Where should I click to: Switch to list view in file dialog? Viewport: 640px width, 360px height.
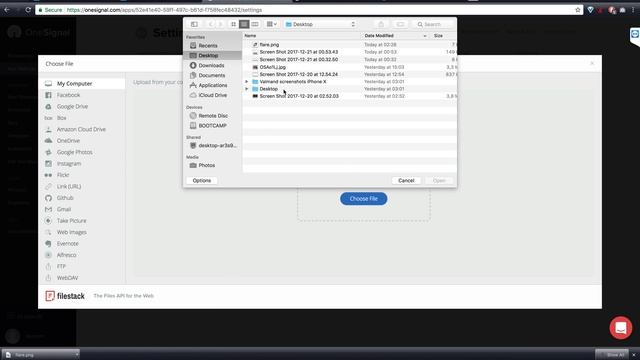244,24
